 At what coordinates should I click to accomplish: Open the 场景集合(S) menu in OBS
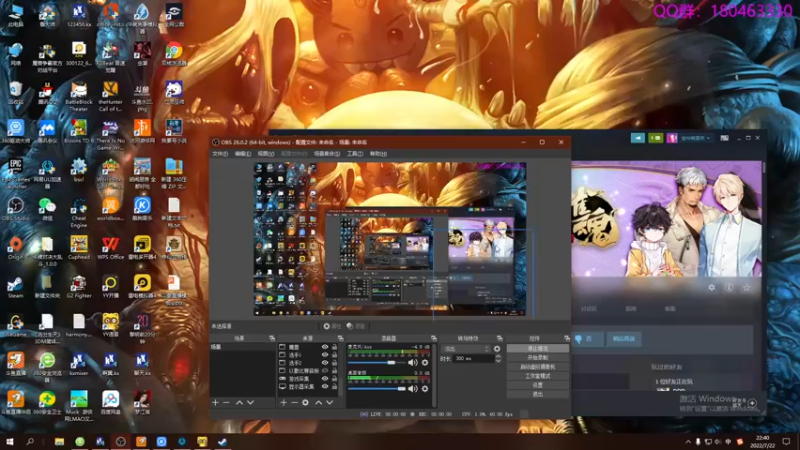pyautogui.click(x=327, y=154)
